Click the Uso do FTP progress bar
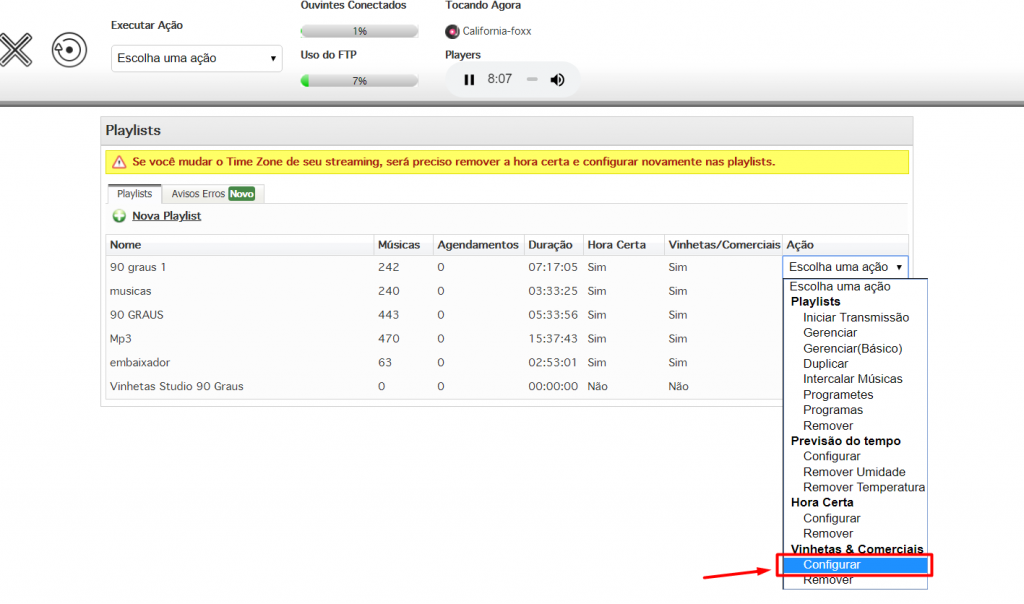This screenshot has width=1024, height=604. coord(359,80)
